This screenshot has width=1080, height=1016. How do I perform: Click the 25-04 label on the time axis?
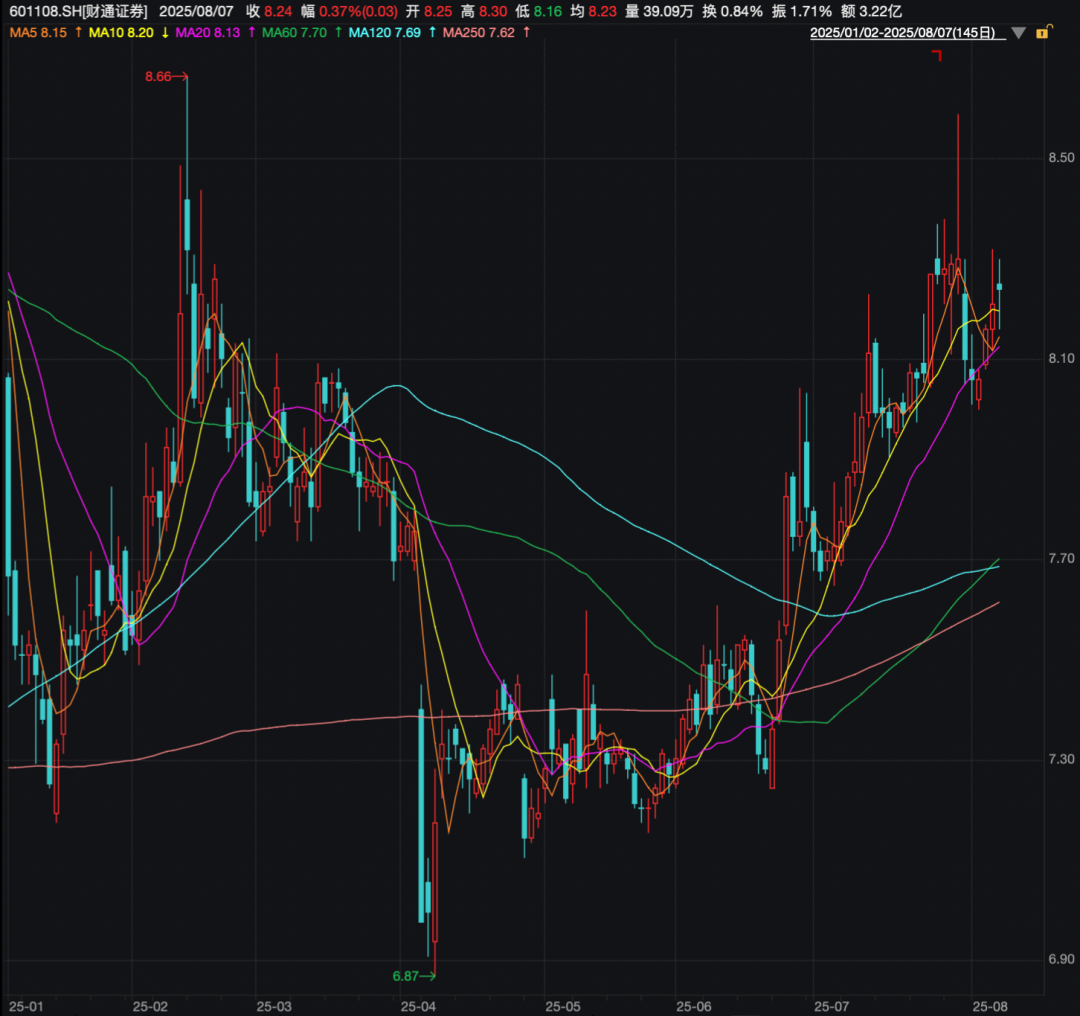click(416, 1005)
